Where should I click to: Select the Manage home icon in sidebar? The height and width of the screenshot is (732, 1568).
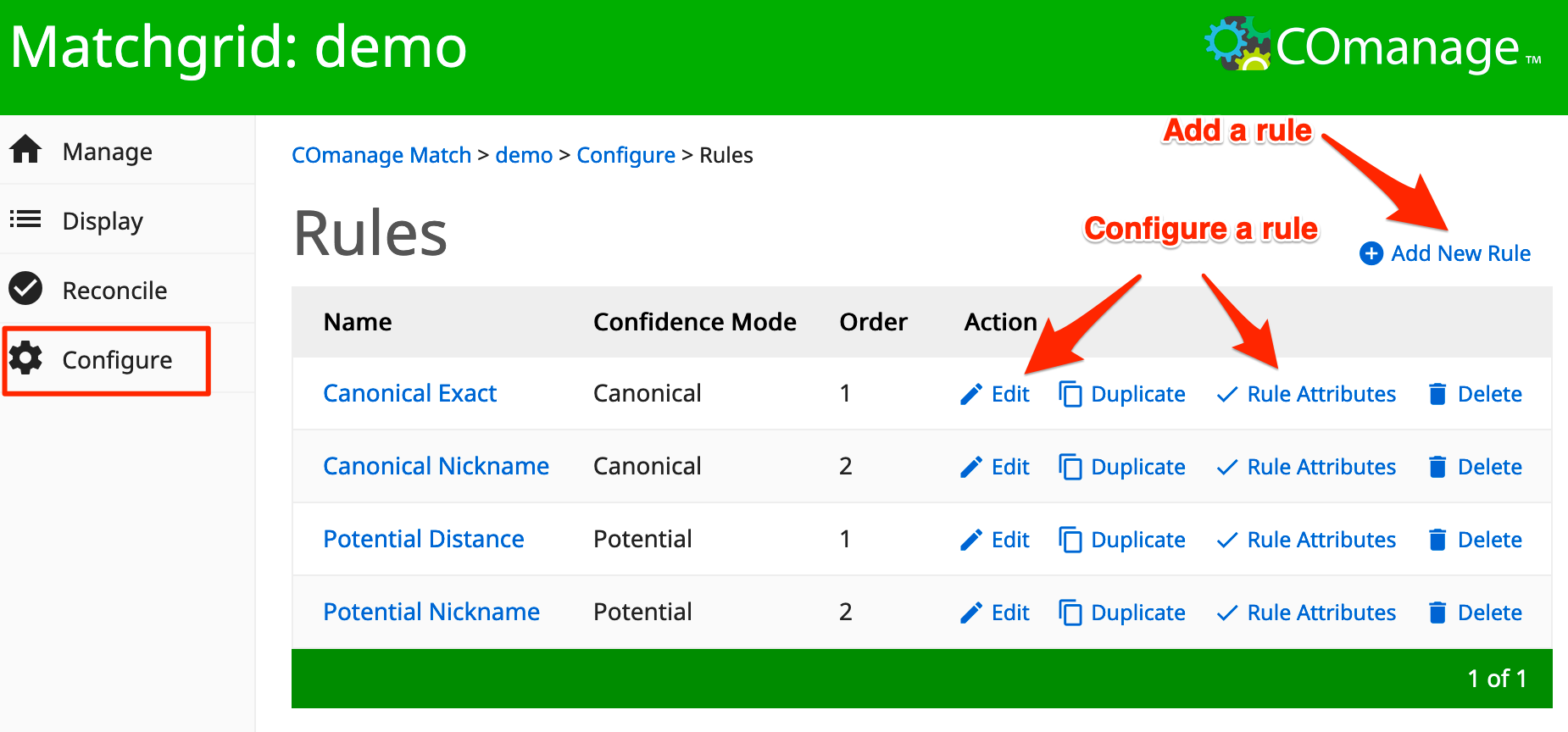(x=25, y=150)
